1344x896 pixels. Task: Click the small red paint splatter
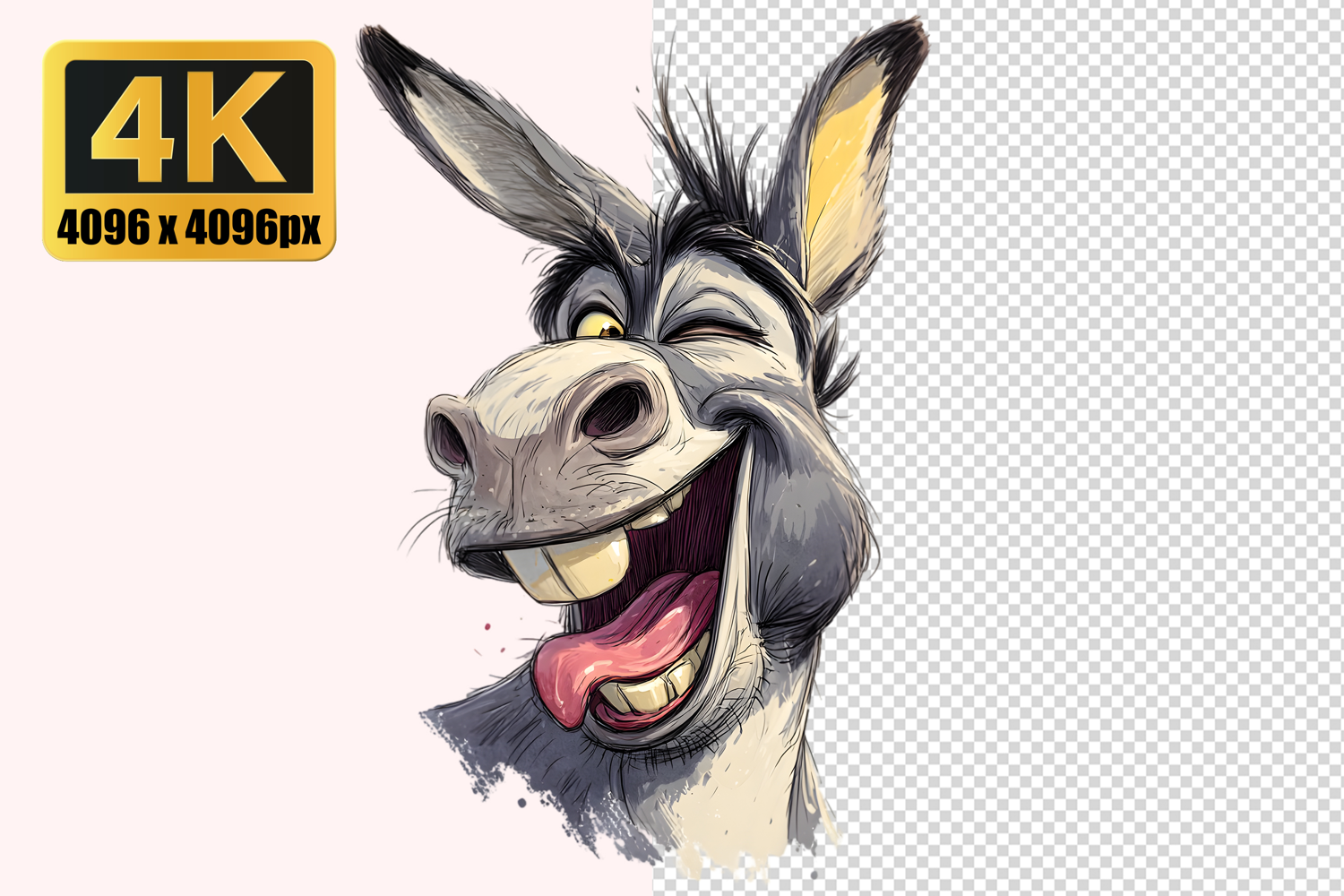pyautogui.click(x=487, y=625)
